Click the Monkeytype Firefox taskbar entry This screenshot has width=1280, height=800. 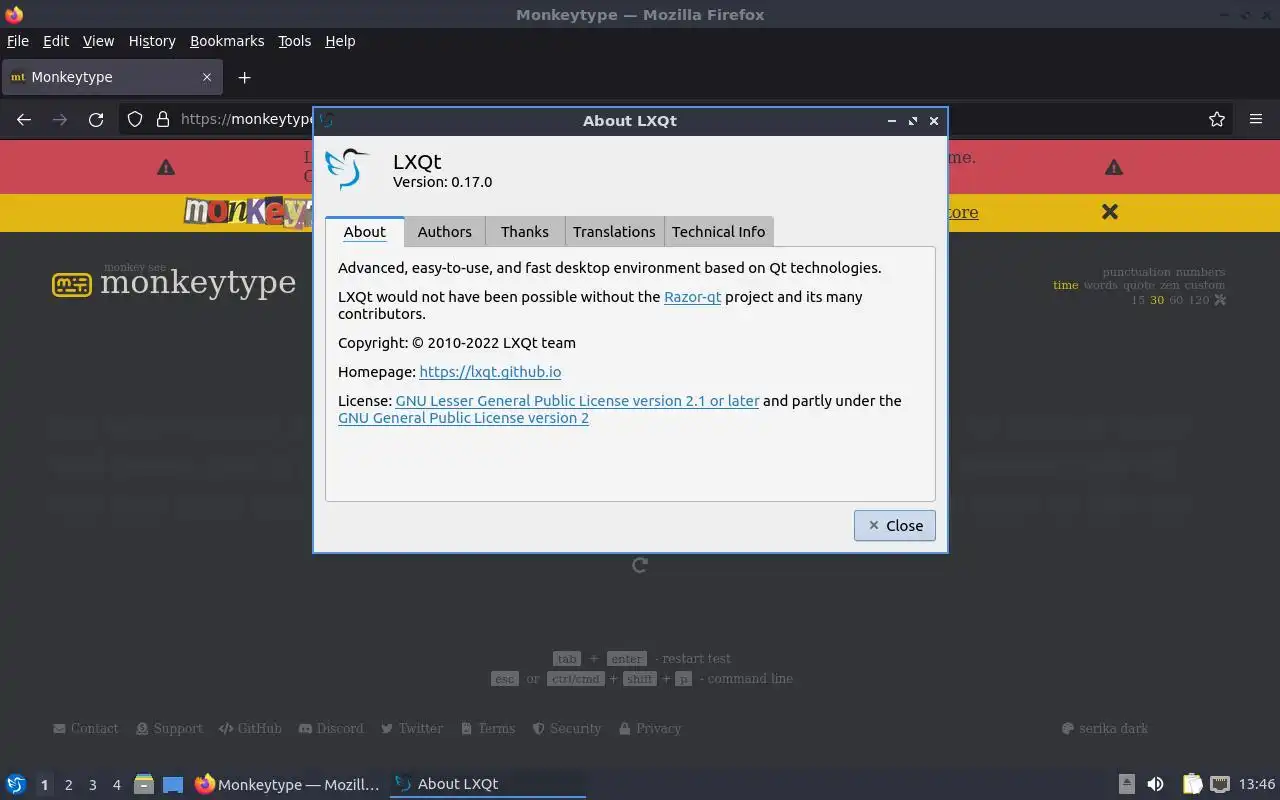click(288, 784)
